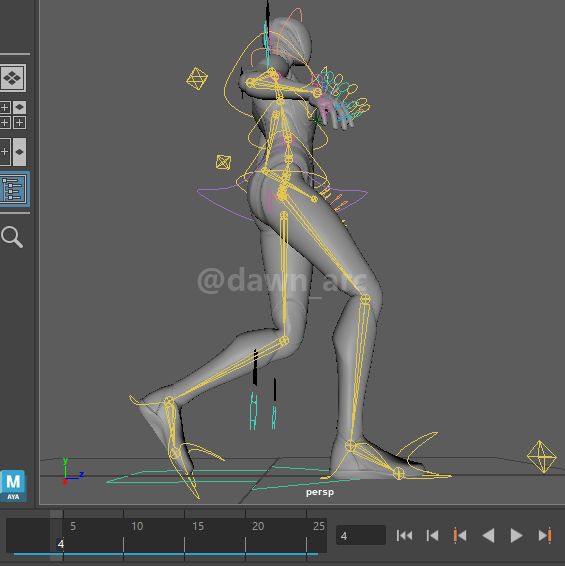The width and height of the screenshot is (565, 566).
Task: Play the animation backwards
Action: [488, 535]
